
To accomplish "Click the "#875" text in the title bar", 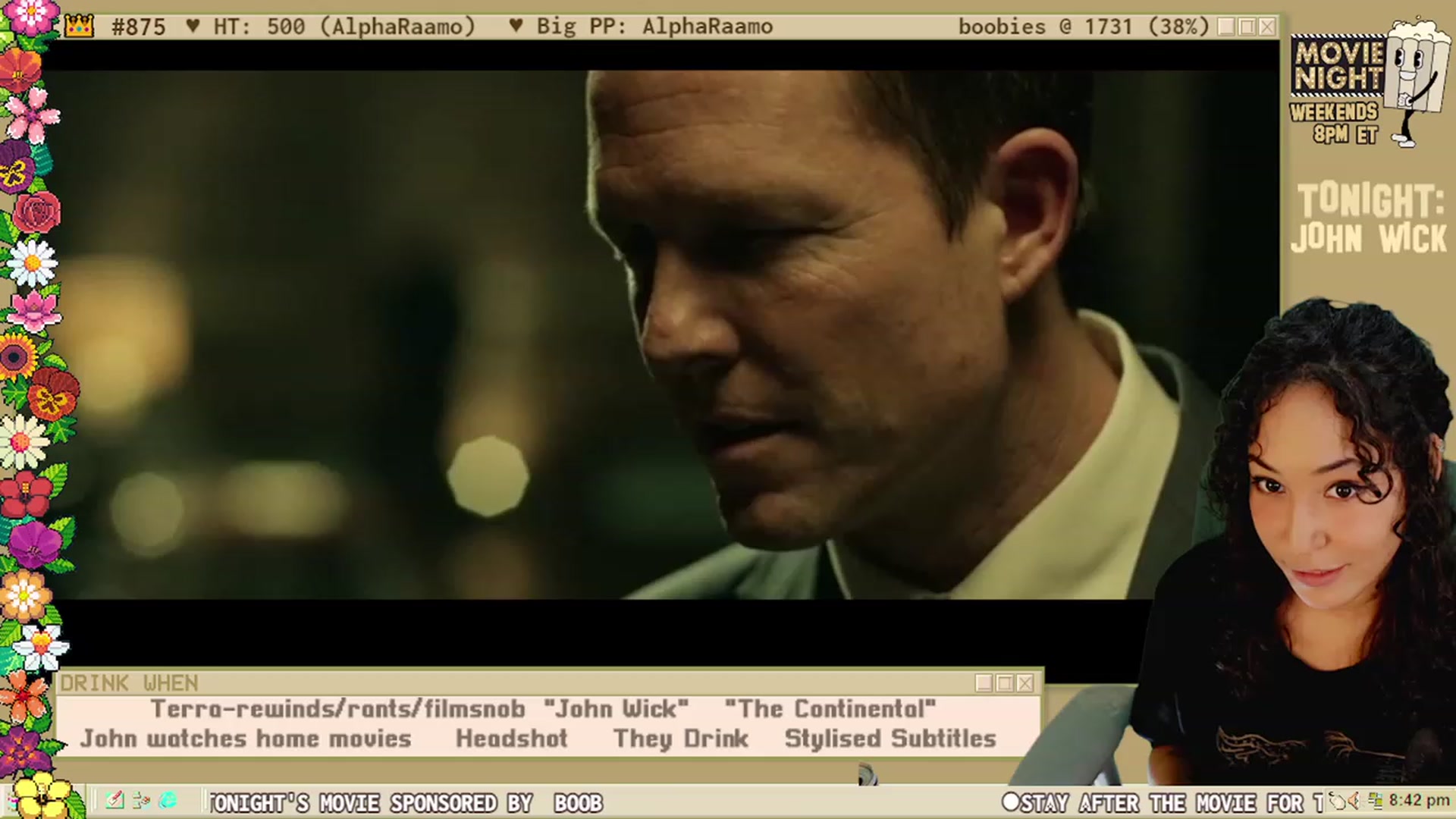I will pyautogui.click(x=138, y=27).
